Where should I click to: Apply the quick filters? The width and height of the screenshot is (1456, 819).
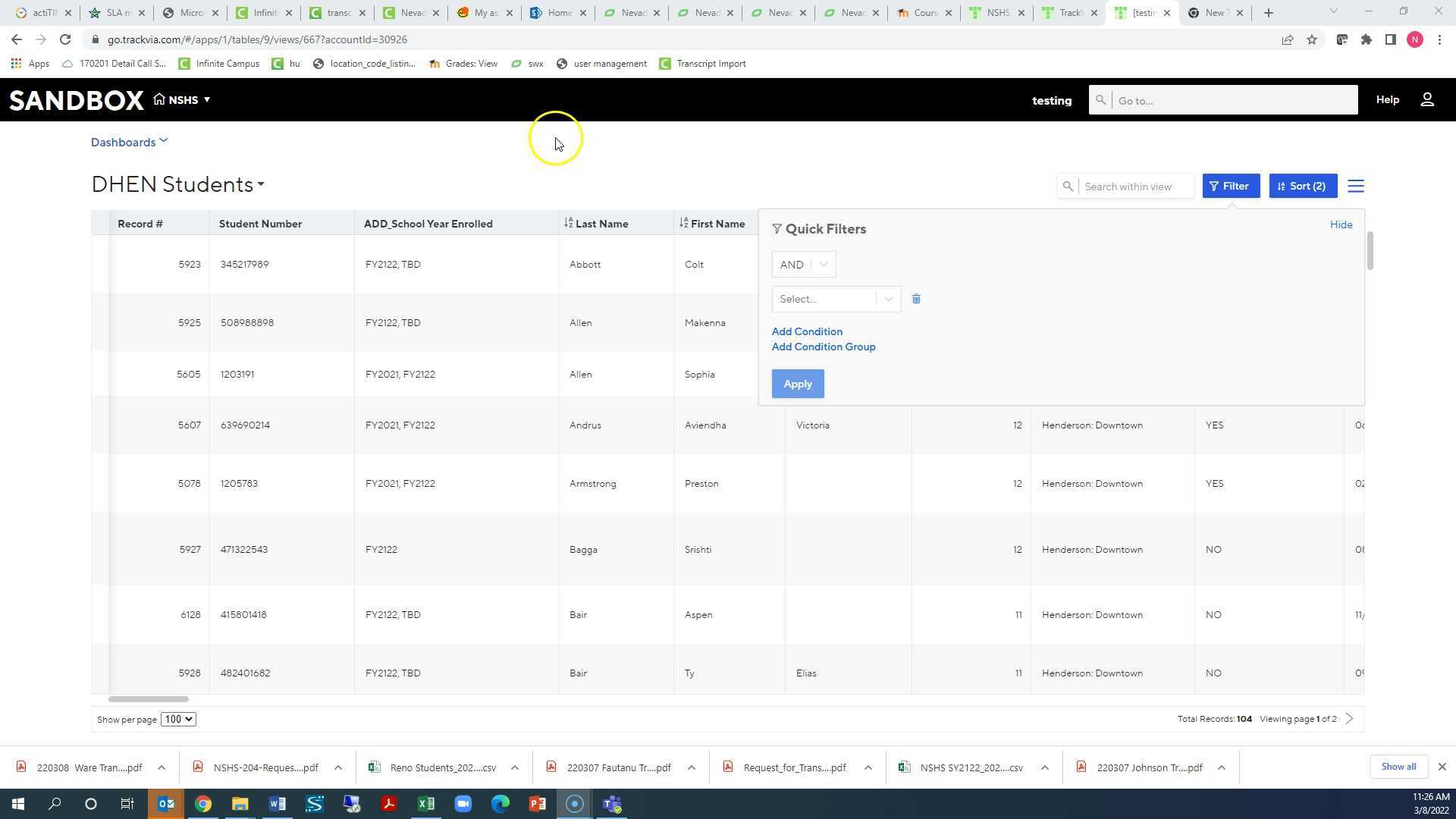(x=797, y=384)
